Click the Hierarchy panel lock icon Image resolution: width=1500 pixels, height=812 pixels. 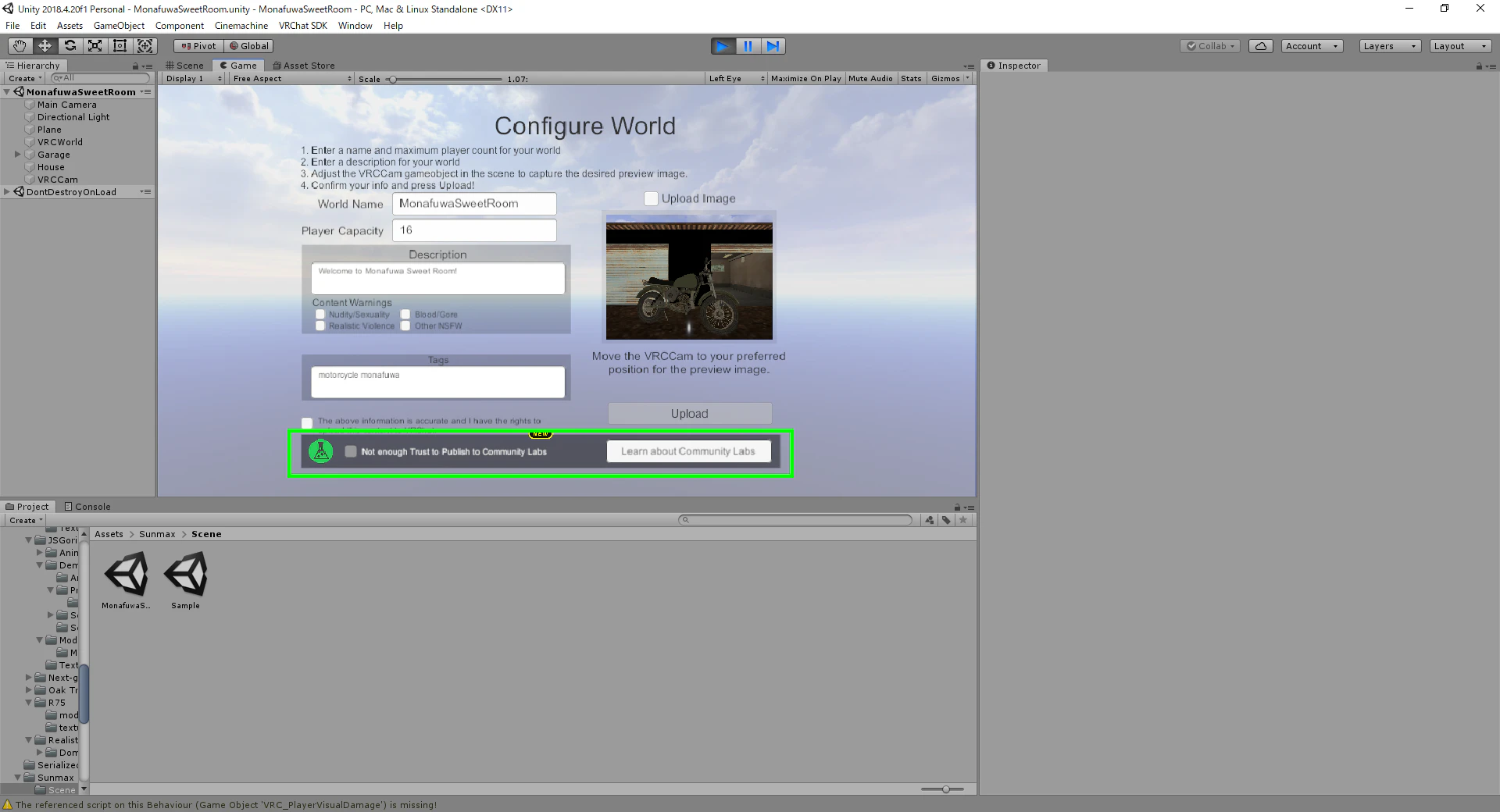135,66
